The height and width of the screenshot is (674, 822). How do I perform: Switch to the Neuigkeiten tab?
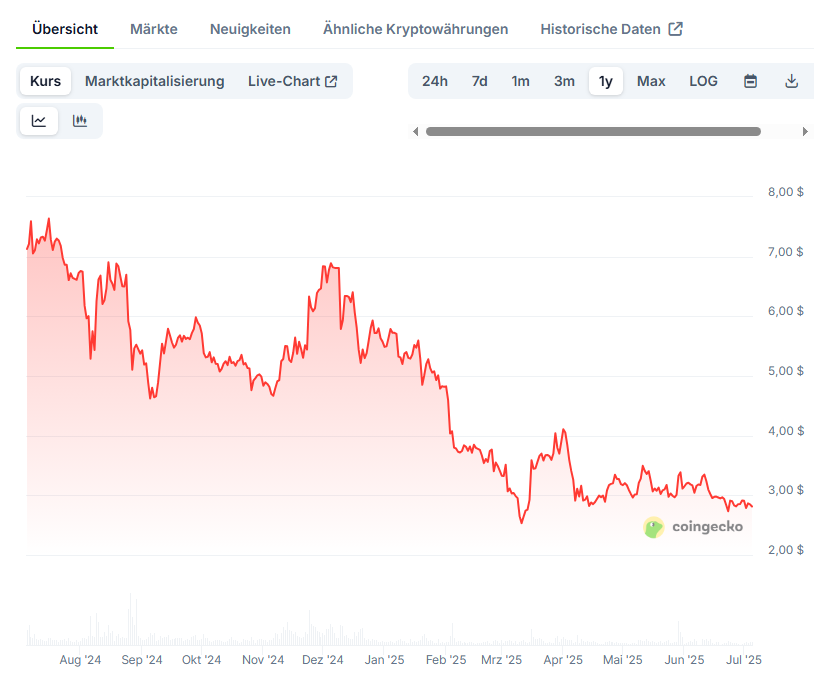(x=250, y=29)
